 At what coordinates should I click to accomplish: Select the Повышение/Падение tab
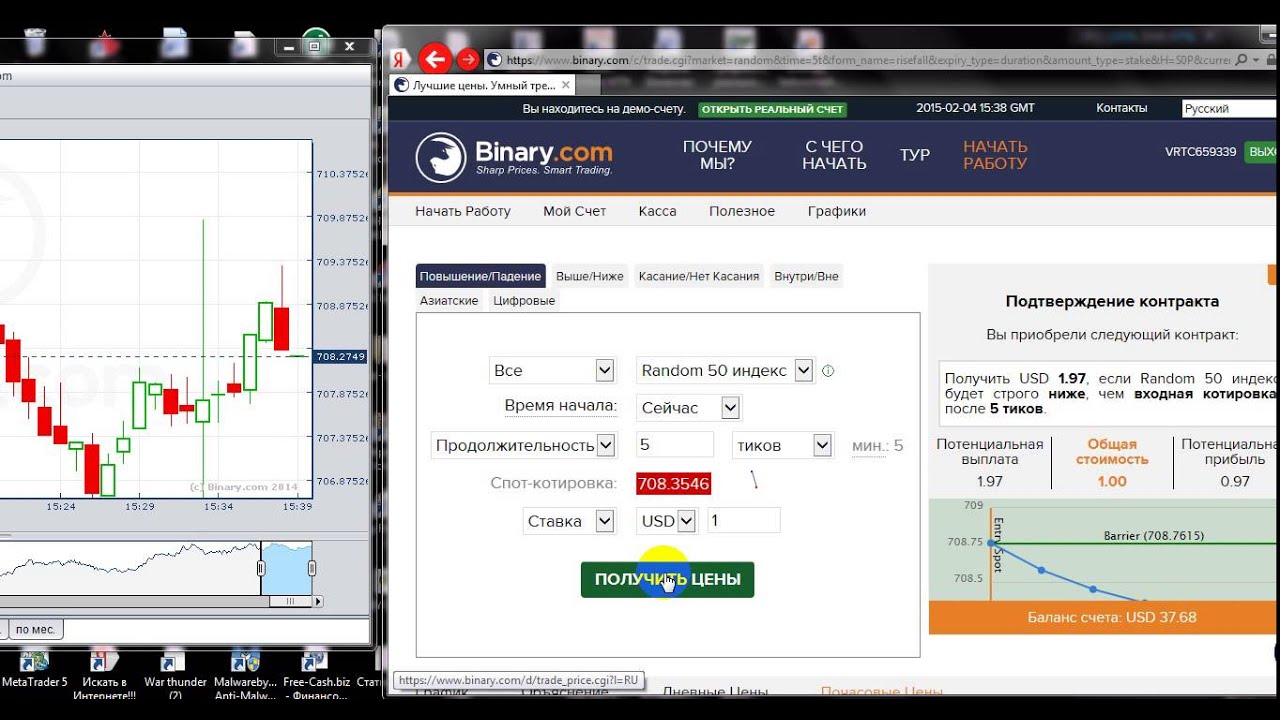tap(480, 276)
